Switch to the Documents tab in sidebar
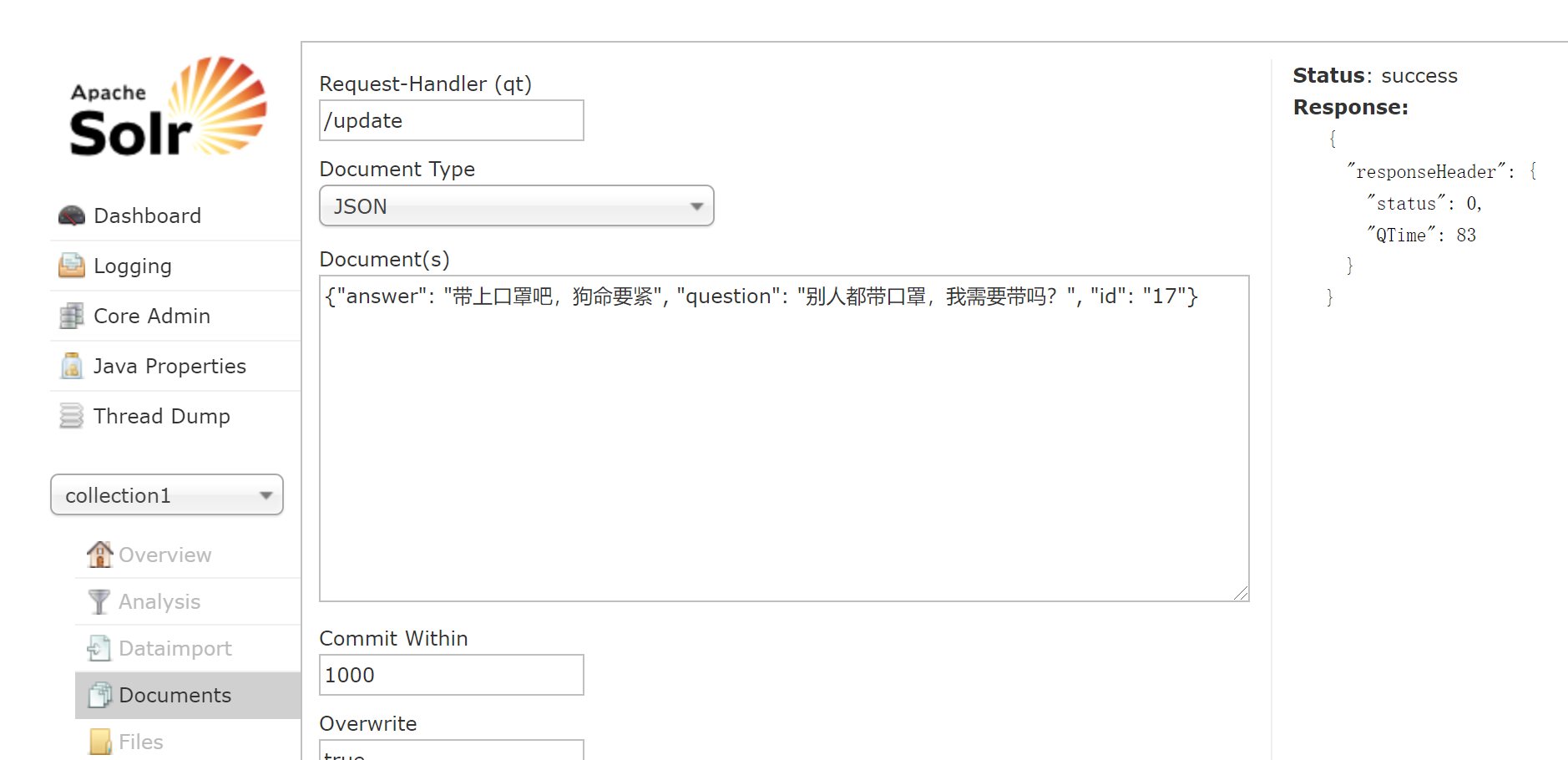The image size is (1568, 760). [x=175, y=694]
